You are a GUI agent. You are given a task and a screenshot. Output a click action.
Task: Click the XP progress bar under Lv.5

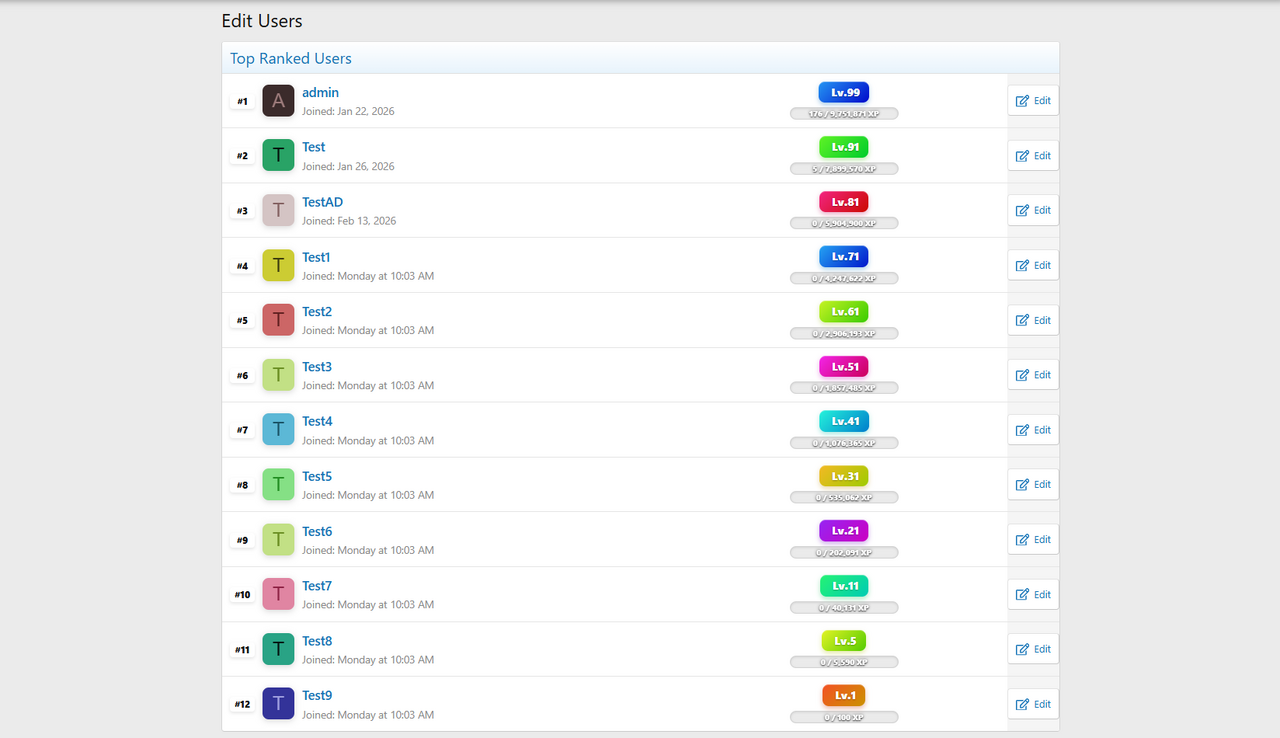[x=844, y=662]
